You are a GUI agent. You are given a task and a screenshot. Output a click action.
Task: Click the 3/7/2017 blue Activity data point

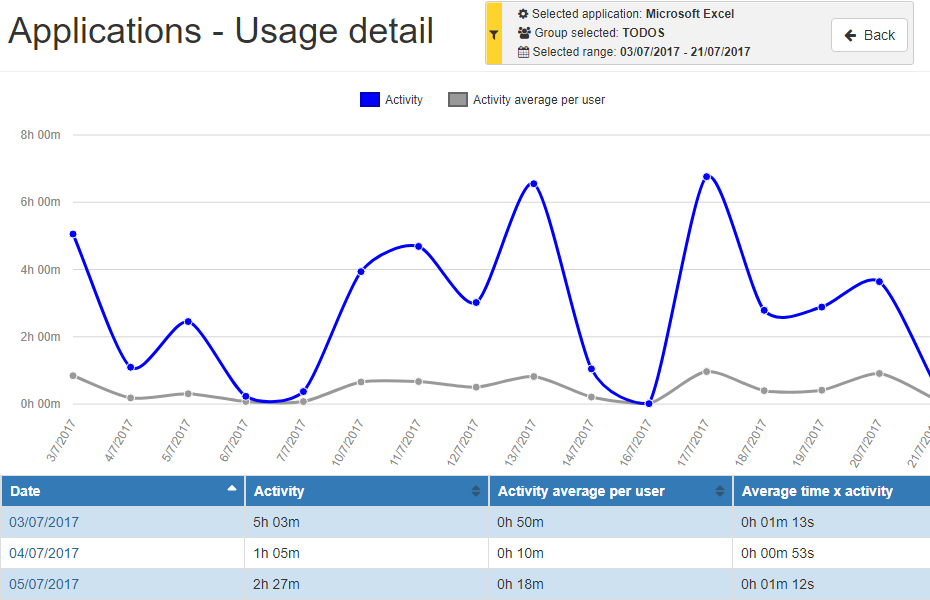73,234
